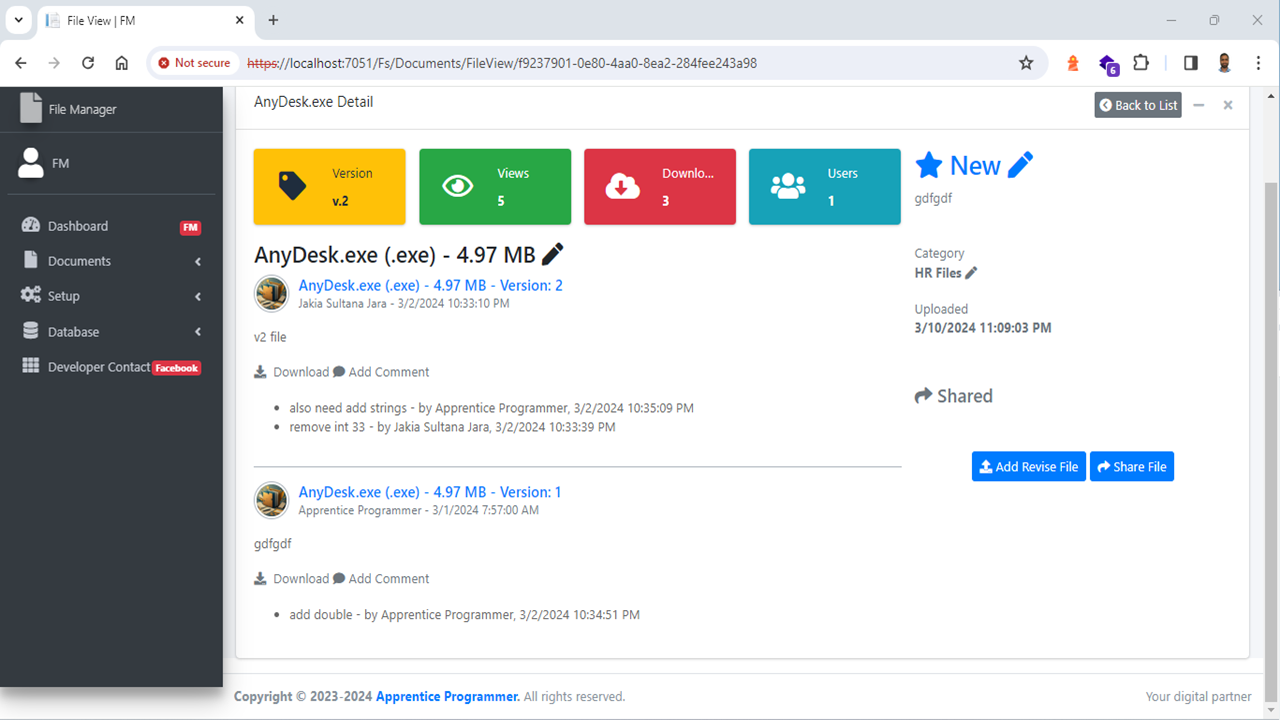This screenshot has width=1280, height=720.
Task: Click the star icon beside New
Action: click(x=929, y=165)
